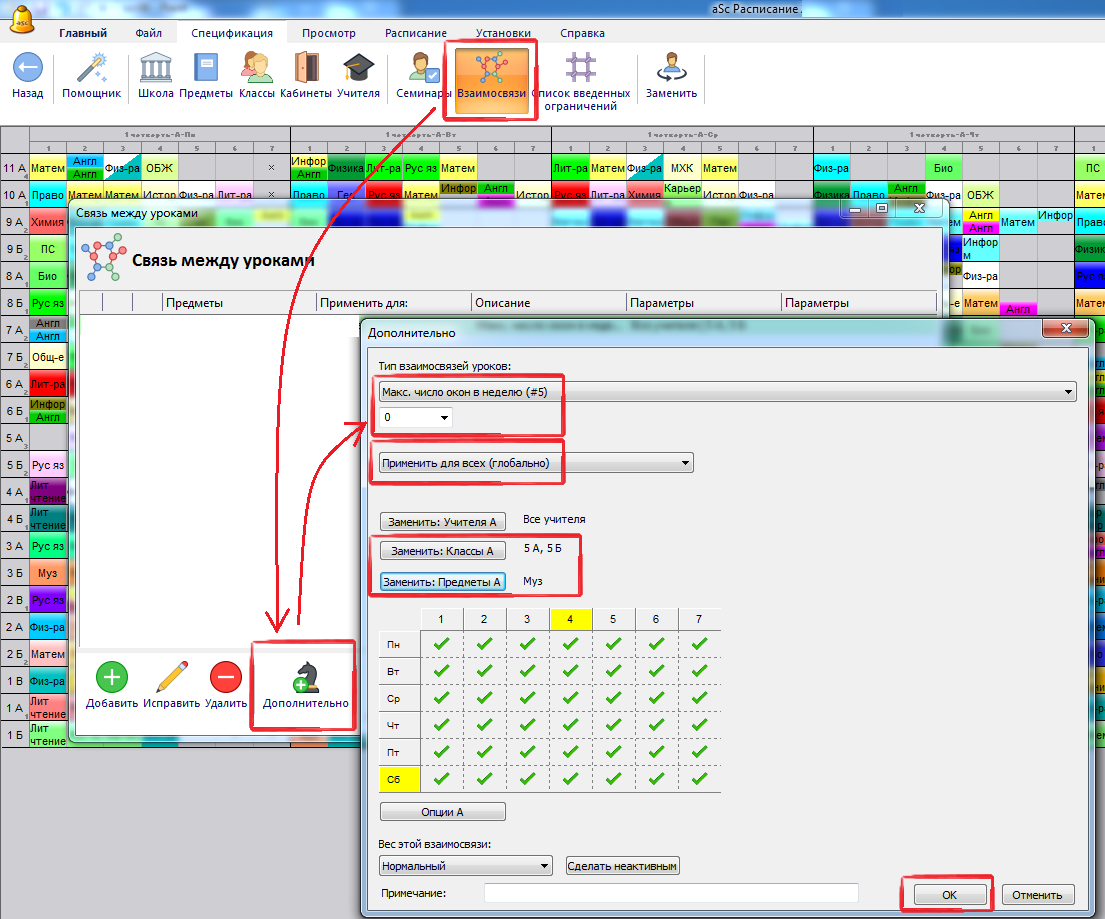Click into the Примечание text field
1105x919 pixels.
670,893
